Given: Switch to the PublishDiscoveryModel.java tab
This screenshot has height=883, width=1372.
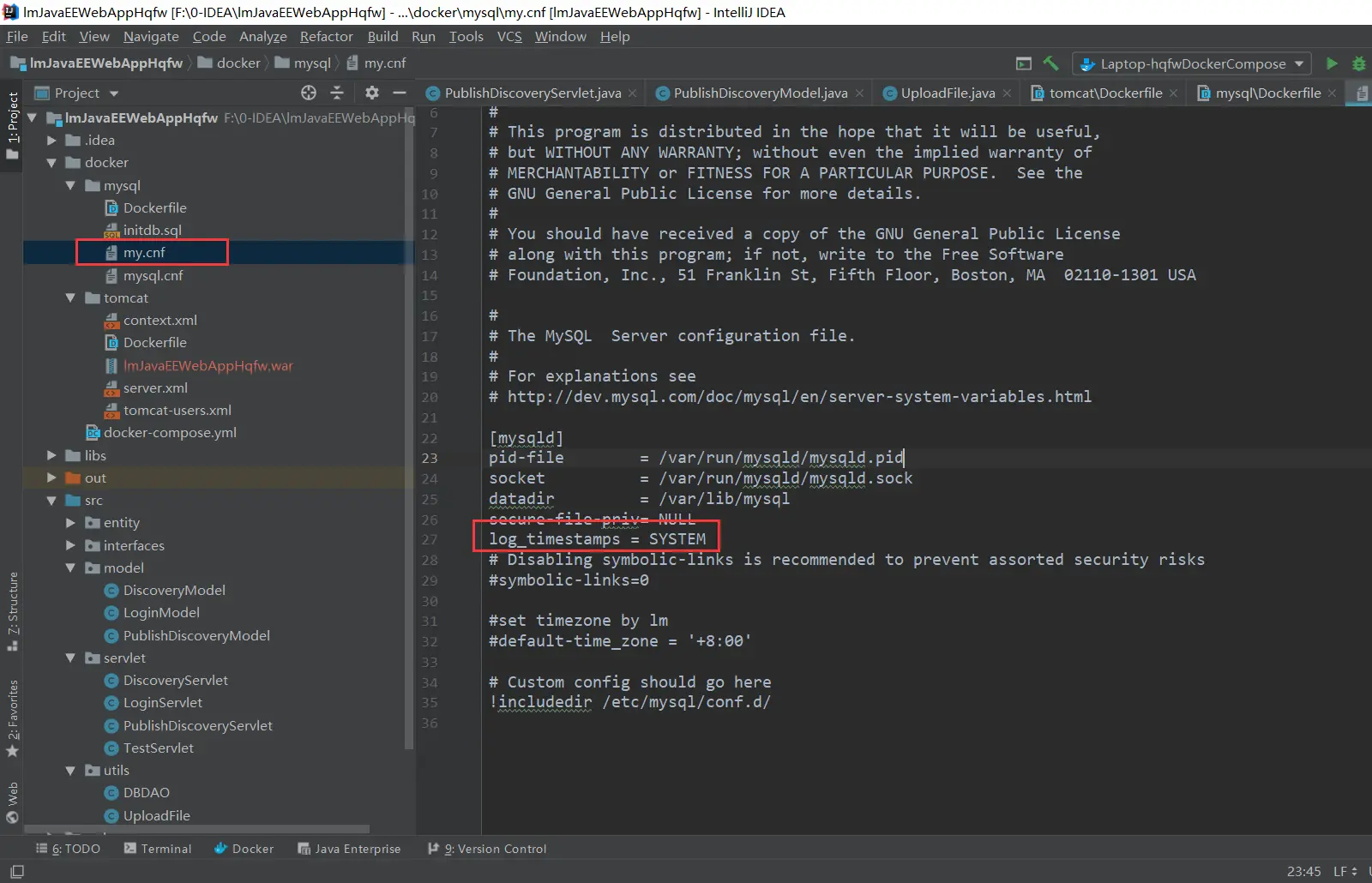Looking at the screenshot, I should tap(760, 93).
